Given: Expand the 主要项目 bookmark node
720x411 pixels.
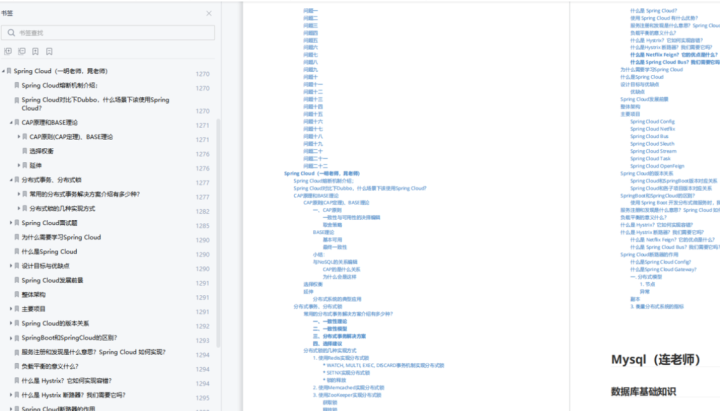Looking at the screenshot, I should [11, 309].
